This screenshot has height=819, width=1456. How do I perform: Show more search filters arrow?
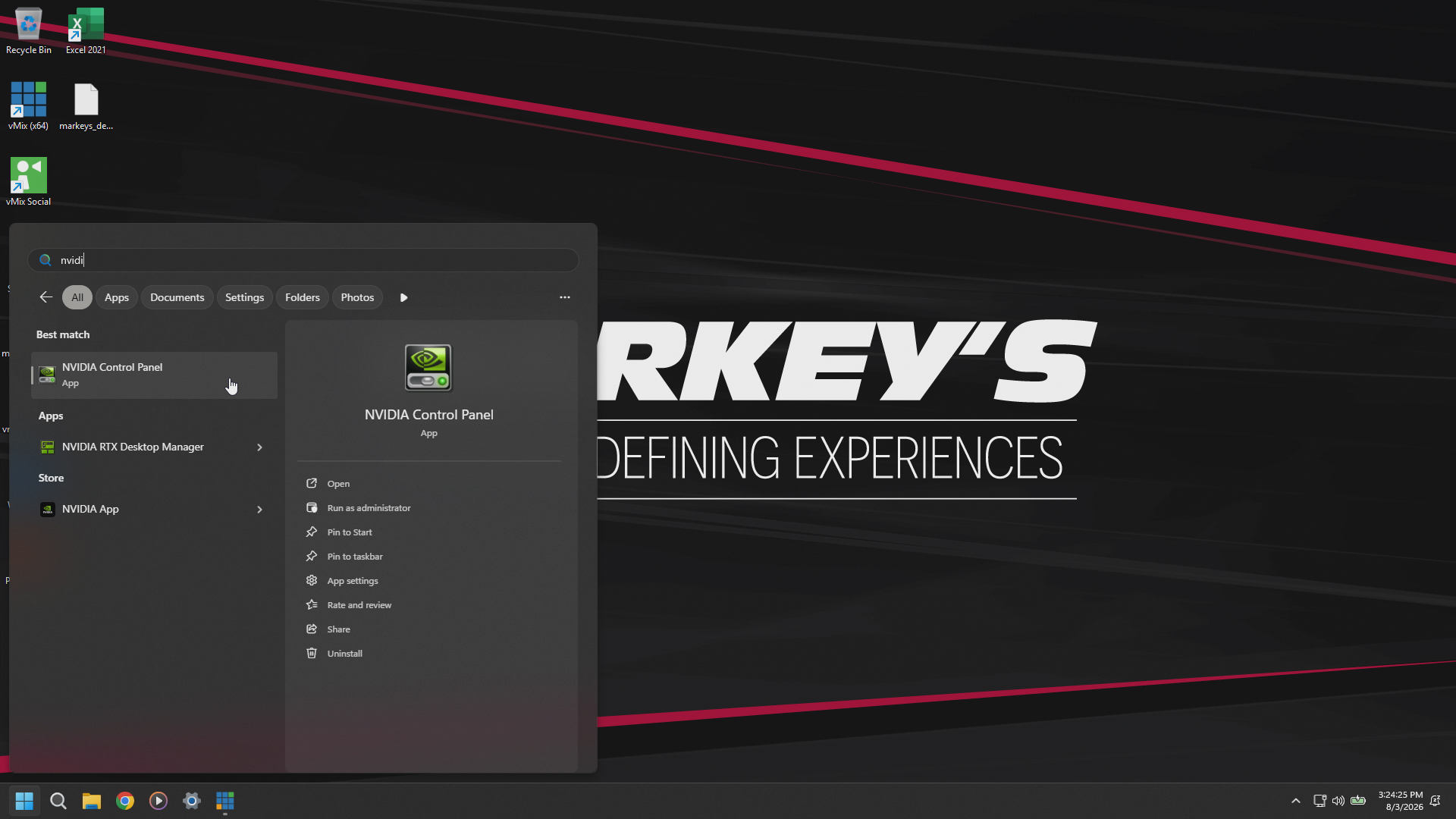click(403, 297)
